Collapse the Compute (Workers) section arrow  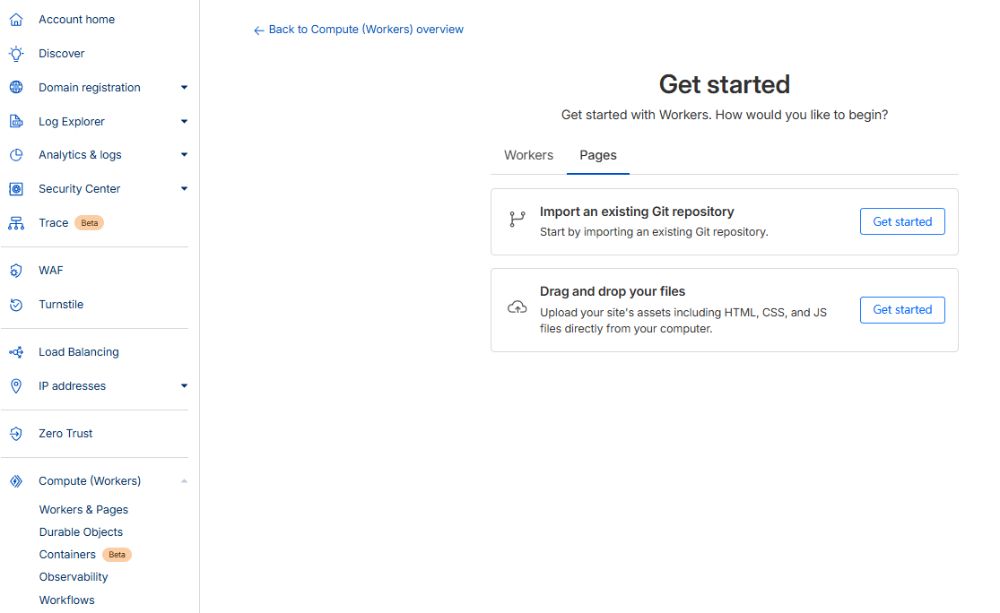point(184,481)
